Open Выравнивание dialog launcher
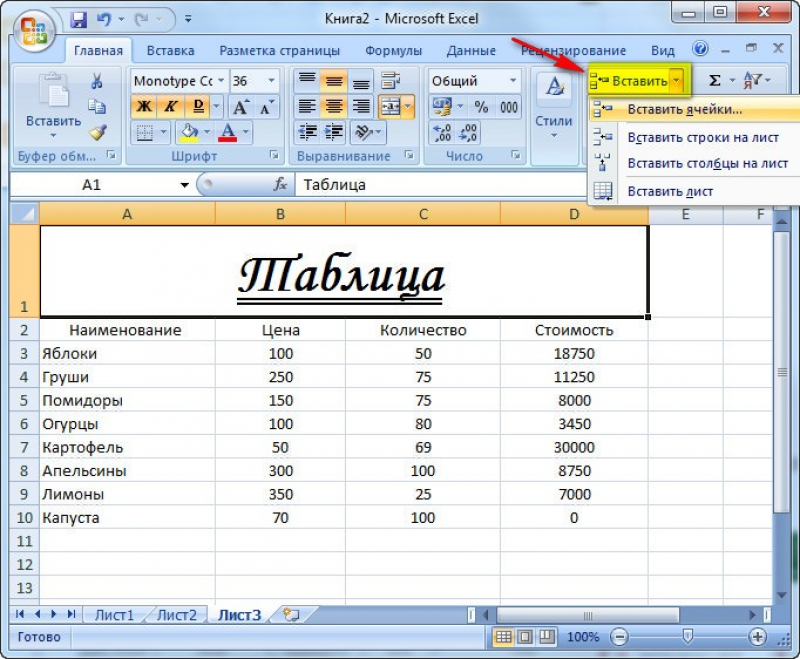The height and width of the screenshot is (659, 800). [x=409, y=155]
